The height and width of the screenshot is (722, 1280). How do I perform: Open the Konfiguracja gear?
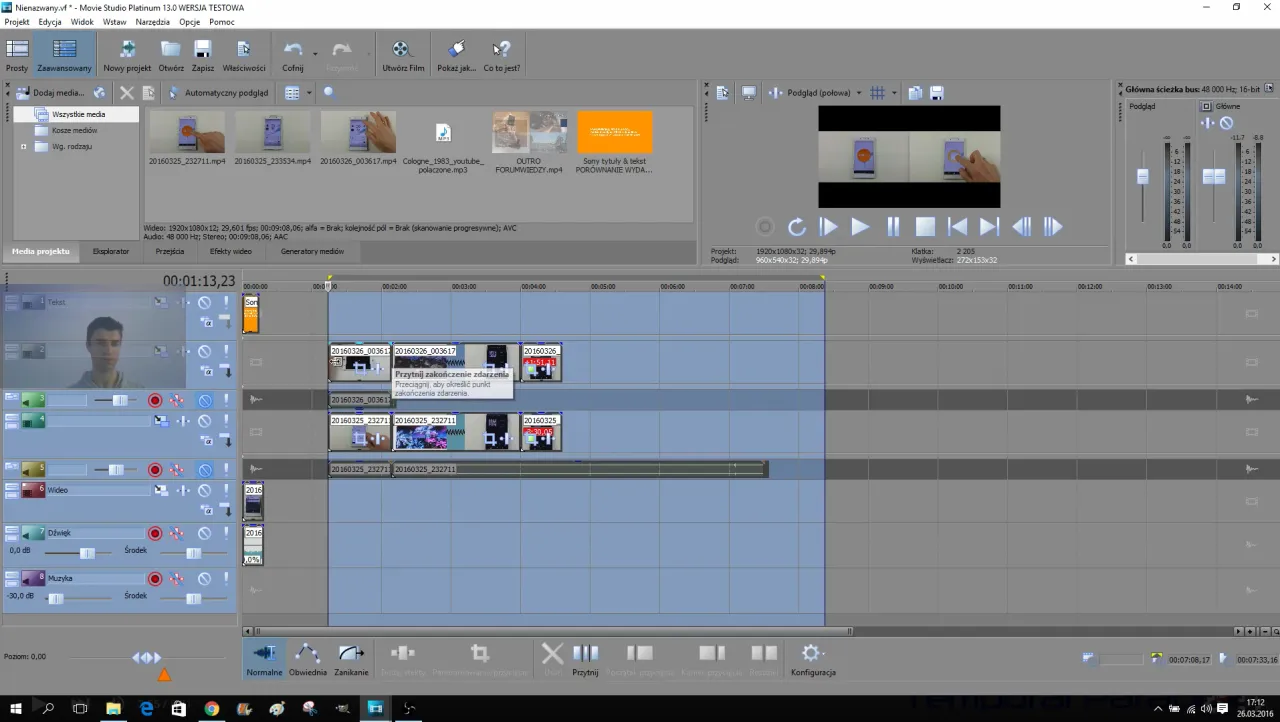point(813,660)
